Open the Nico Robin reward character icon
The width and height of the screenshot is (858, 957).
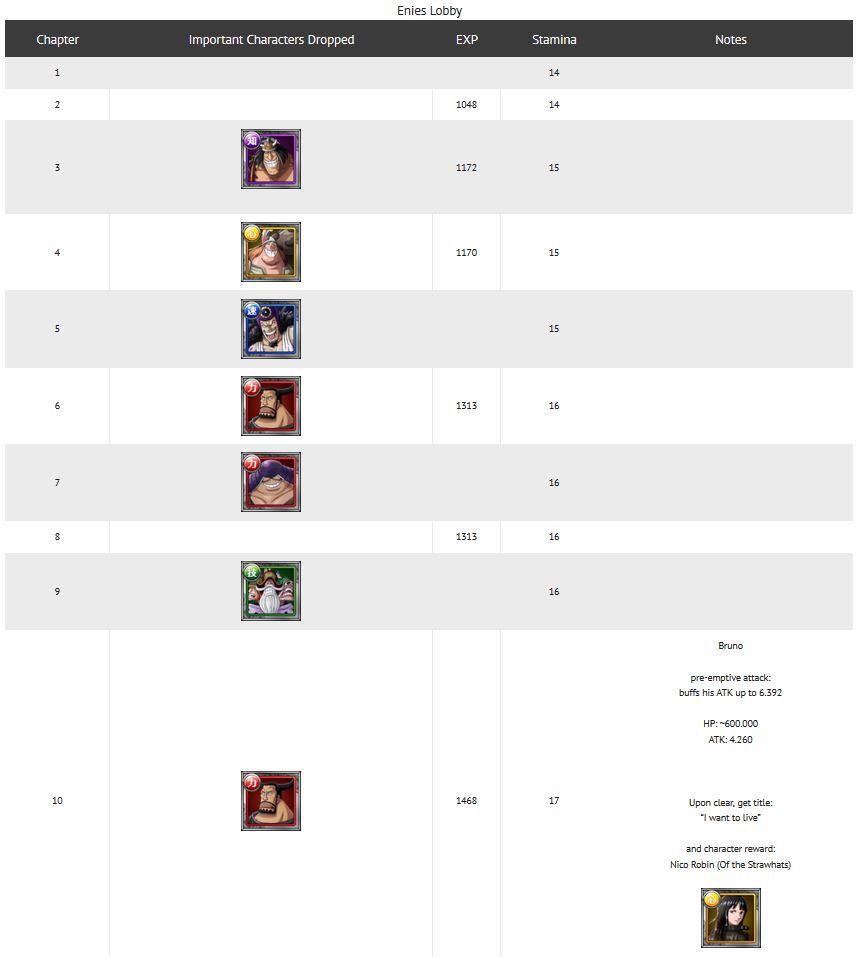coord(730,917)
